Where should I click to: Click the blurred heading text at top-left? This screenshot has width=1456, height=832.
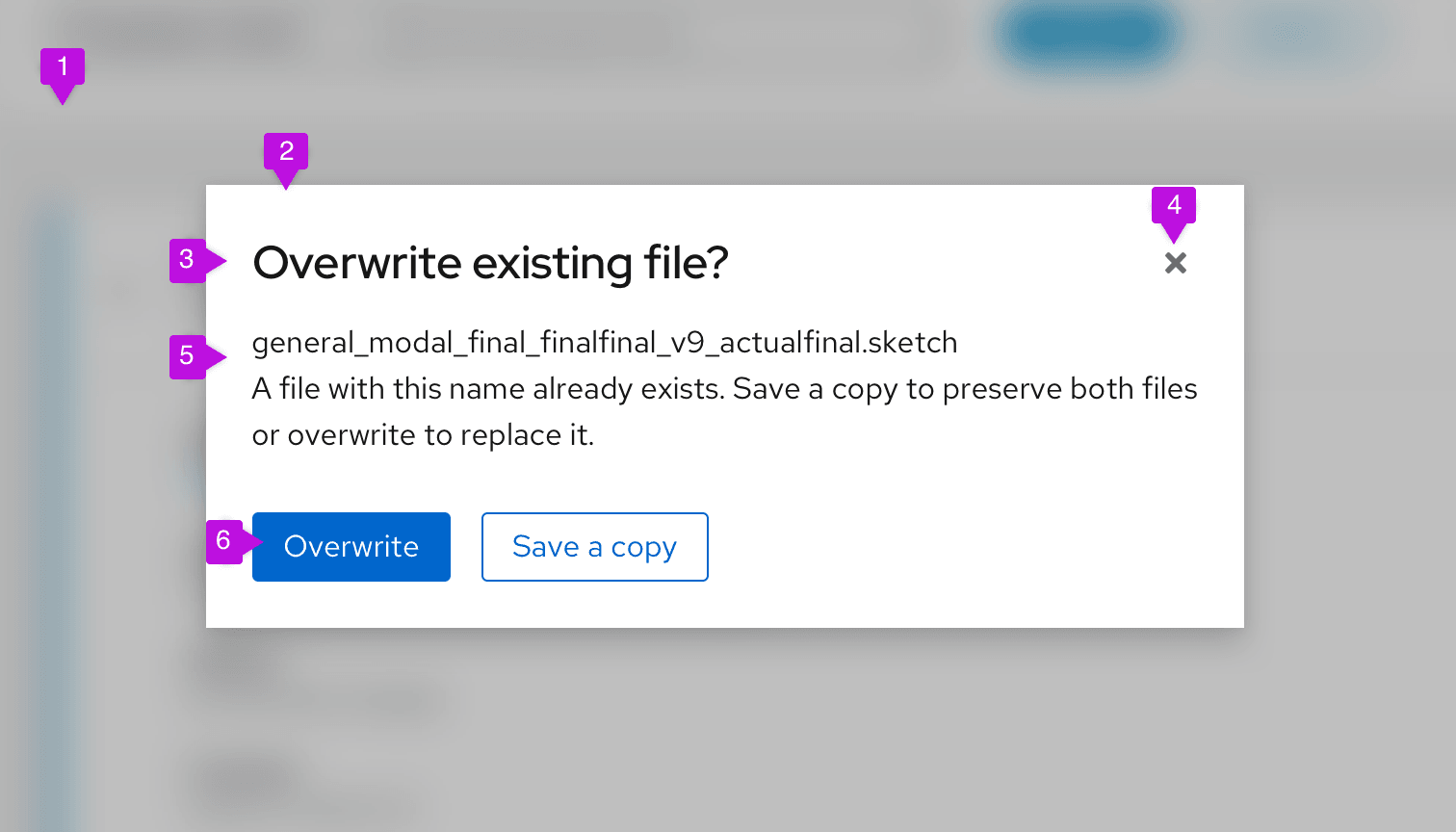(x=183, y=35)
